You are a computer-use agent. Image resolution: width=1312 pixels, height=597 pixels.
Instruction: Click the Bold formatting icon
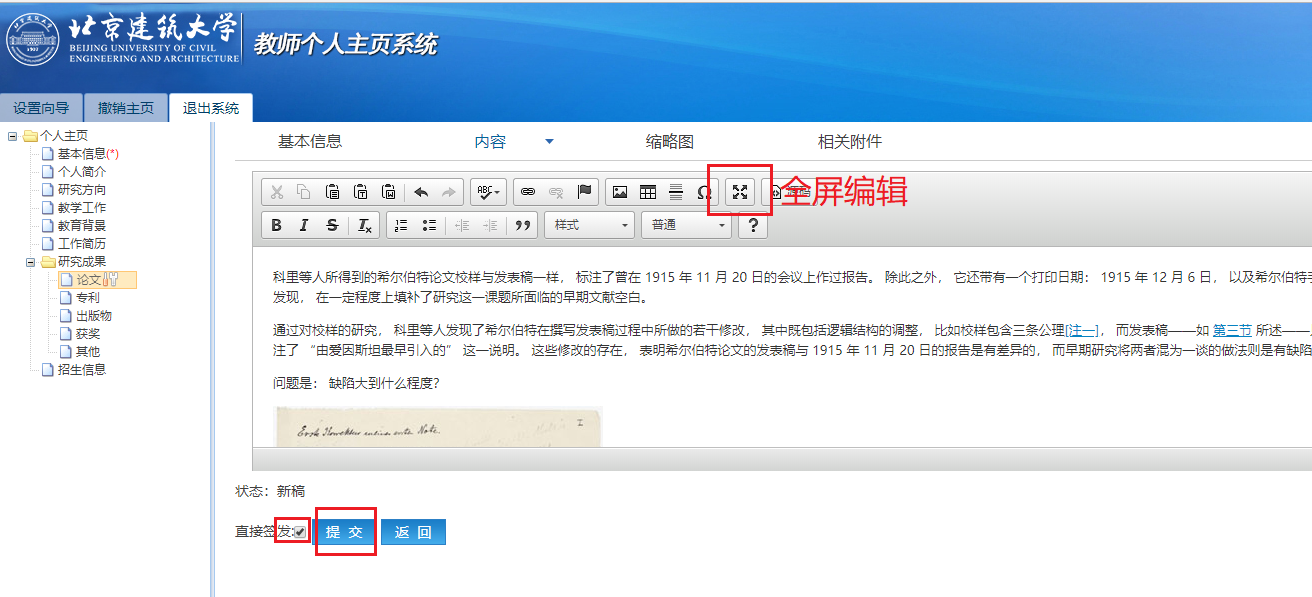[x=277, y=225]
